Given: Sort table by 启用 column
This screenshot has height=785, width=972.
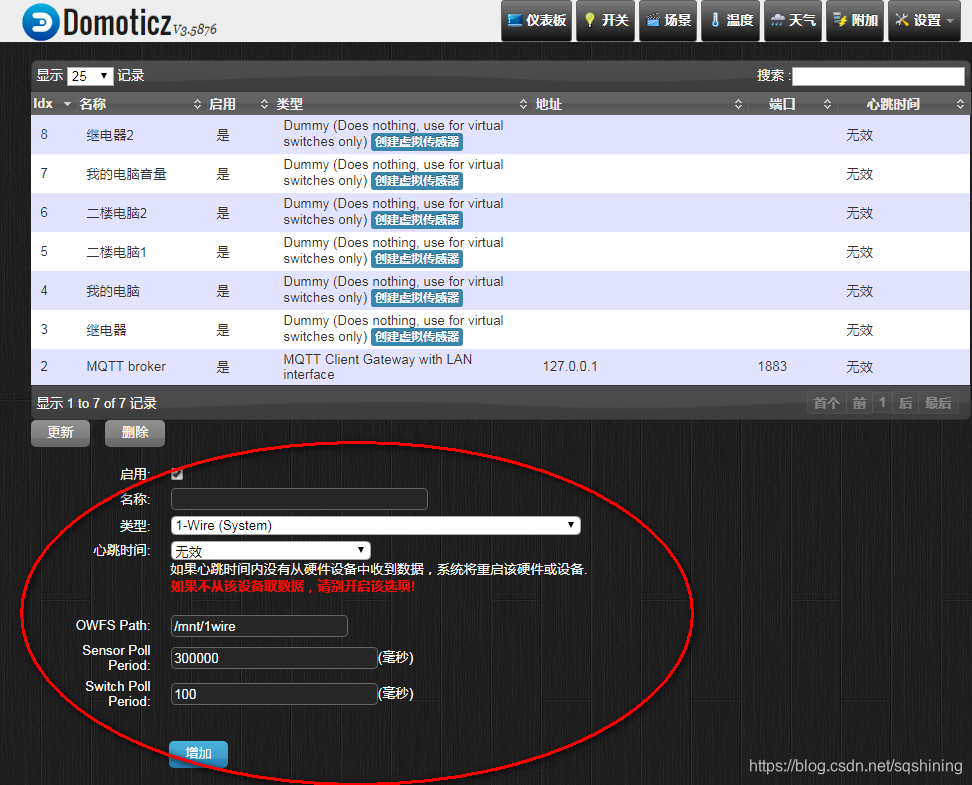Looking at the screenshot, I should (238, 104).
